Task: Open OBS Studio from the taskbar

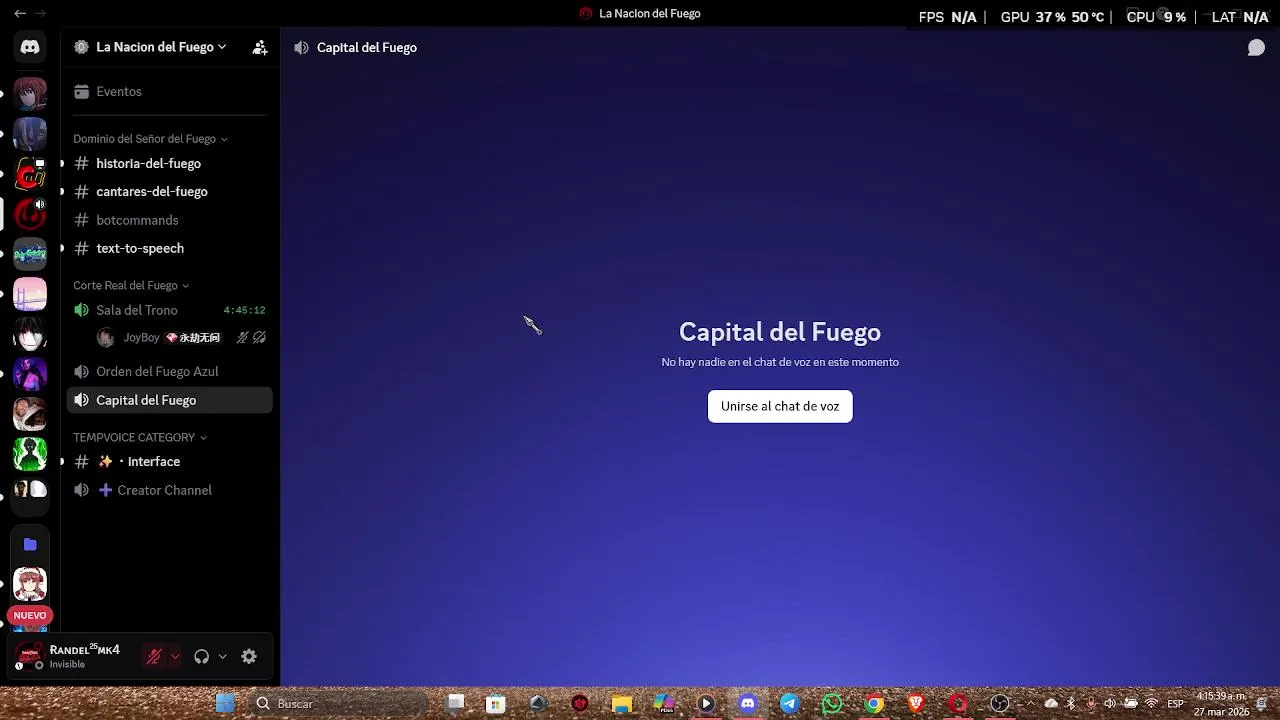Action: pos(999,704)
